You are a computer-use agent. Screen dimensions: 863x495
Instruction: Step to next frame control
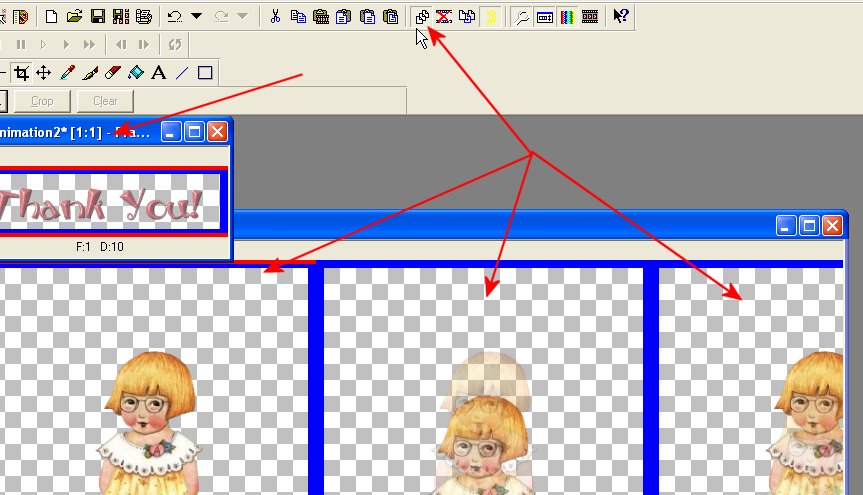point(144,45)
